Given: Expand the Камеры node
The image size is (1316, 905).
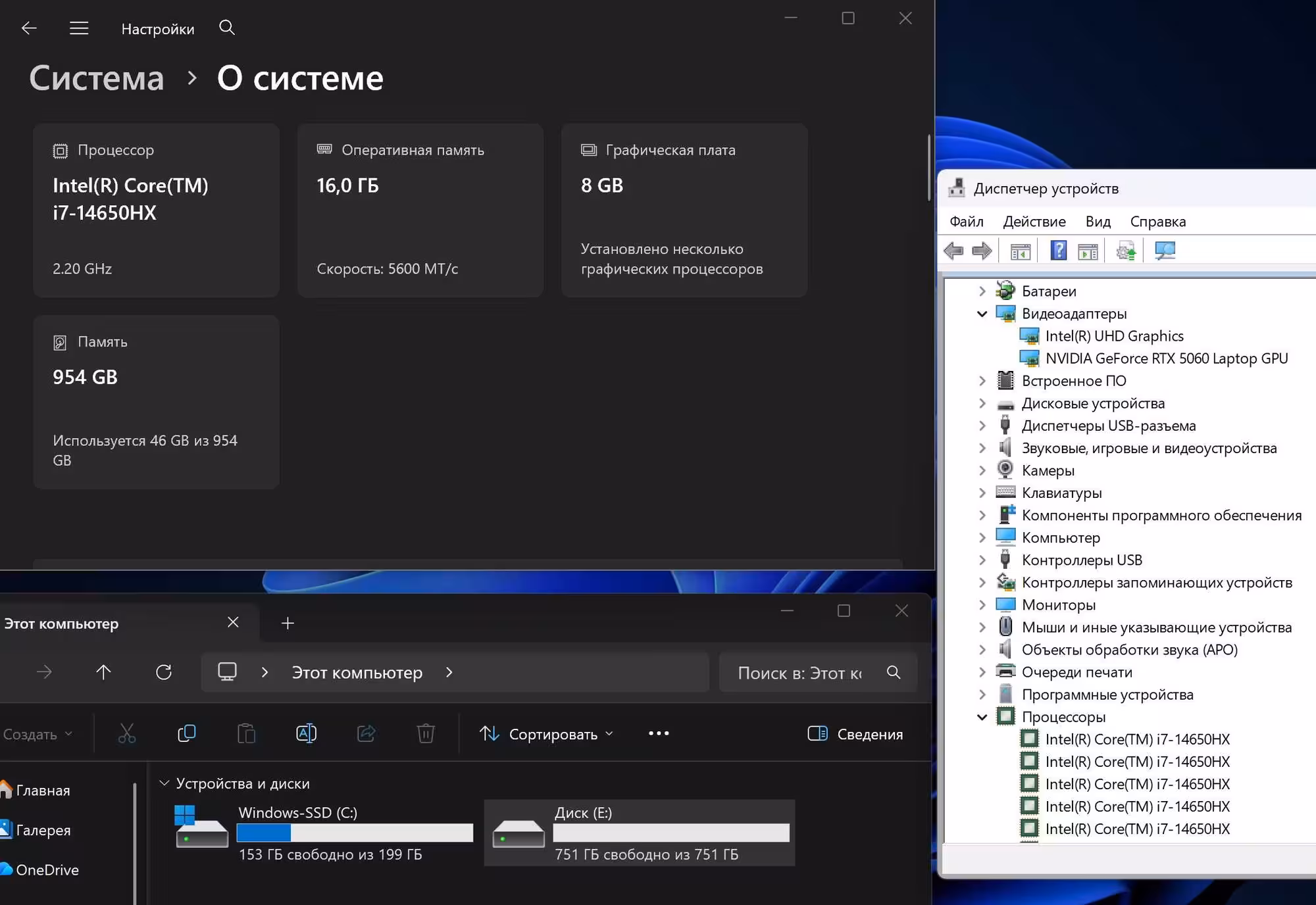Looking at the screenshot, I should (x=982, y=470).
